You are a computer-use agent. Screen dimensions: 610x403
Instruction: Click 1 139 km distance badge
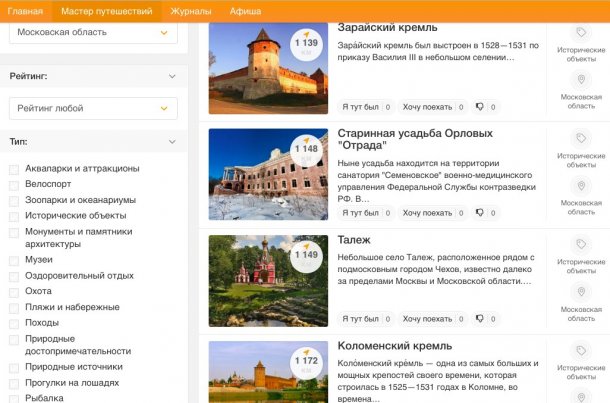tap(307, 44)
